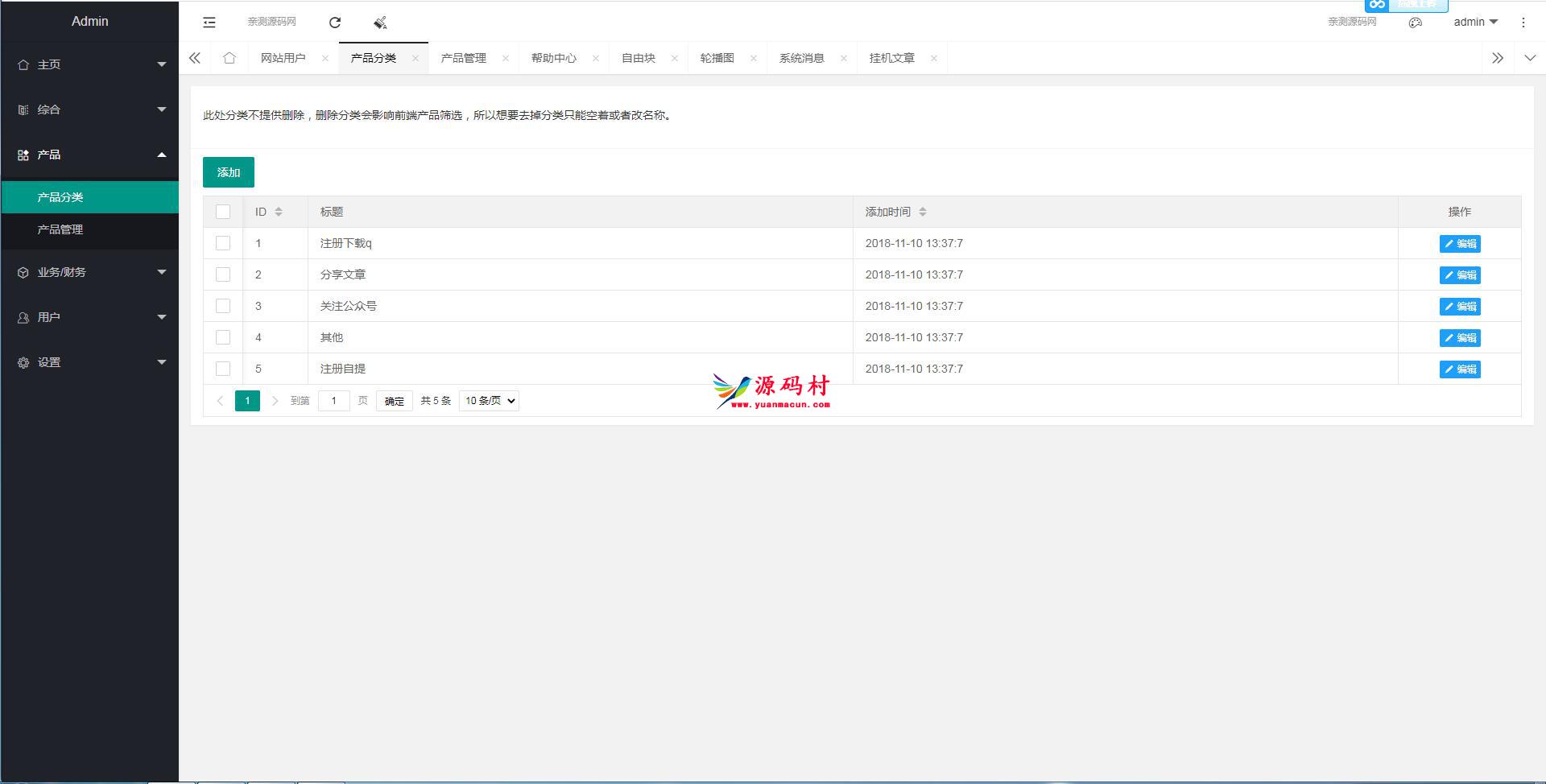The height and width of the screenshot is (784, 1546).
Task: Close the 帮助中心 tab
Action: point(596,58)
